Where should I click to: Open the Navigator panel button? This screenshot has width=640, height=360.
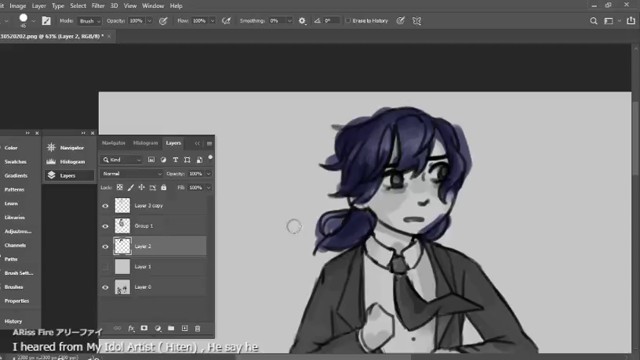[x=68, y=148]
